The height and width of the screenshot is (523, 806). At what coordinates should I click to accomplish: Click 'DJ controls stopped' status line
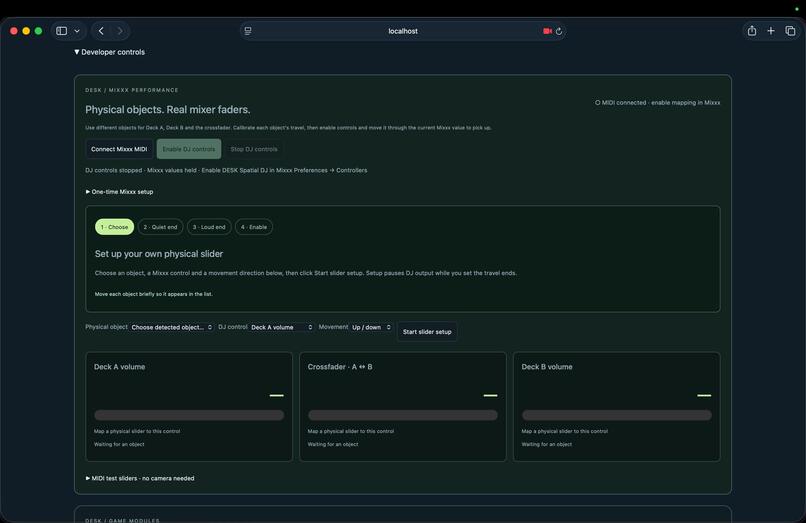point(226,170)
